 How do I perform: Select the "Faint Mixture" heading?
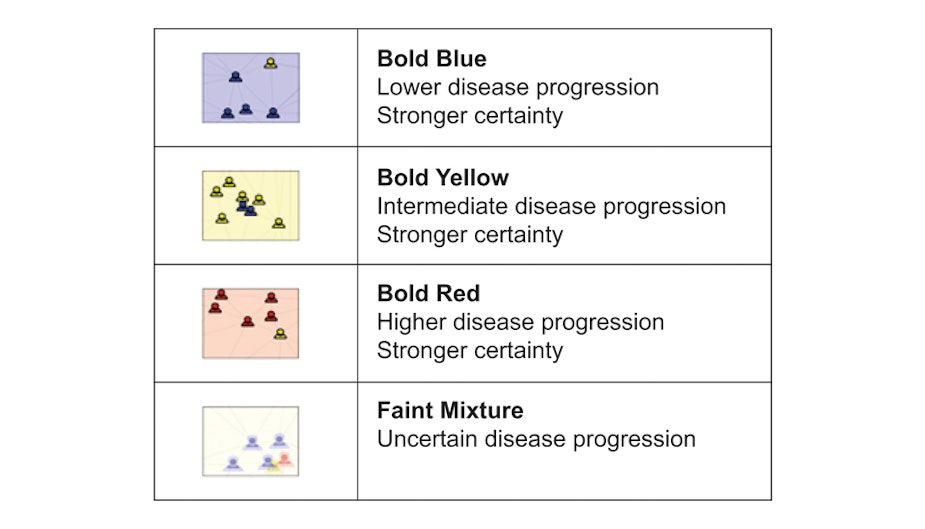(x=450, y=411)
